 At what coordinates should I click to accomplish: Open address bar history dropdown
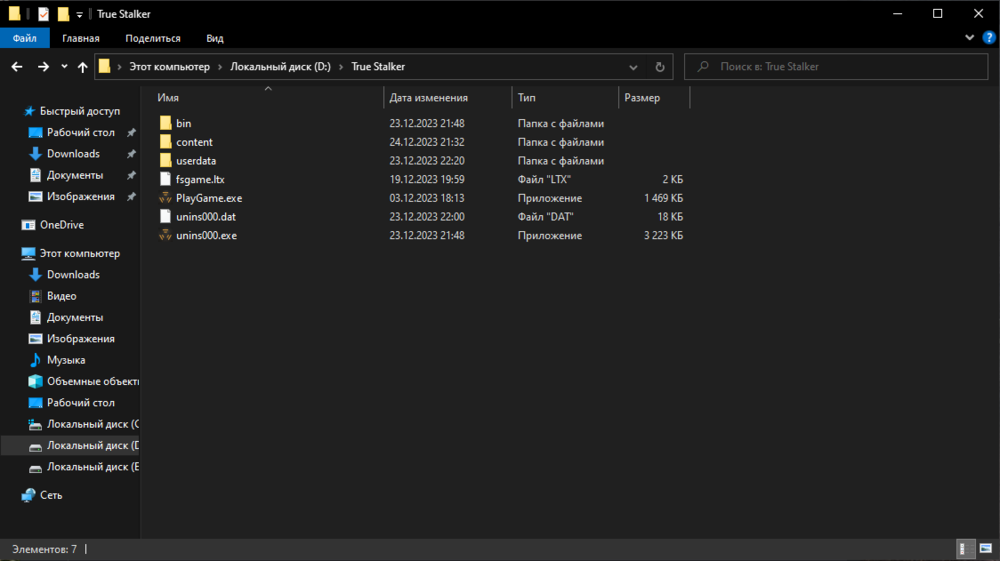point(633,67)
